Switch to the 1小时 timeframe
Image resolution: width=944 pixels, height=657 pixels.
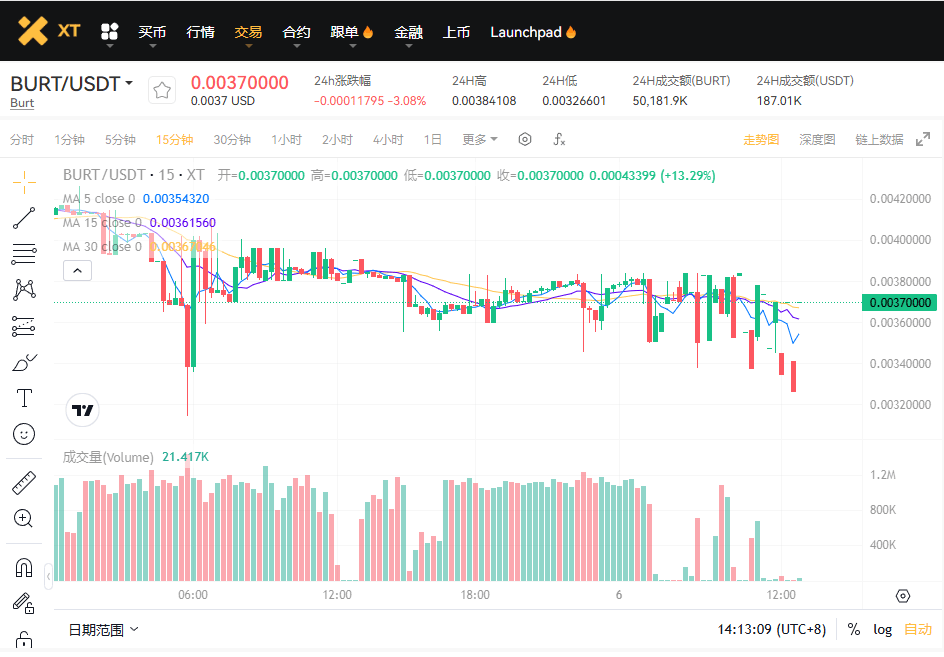pos(286,140)
